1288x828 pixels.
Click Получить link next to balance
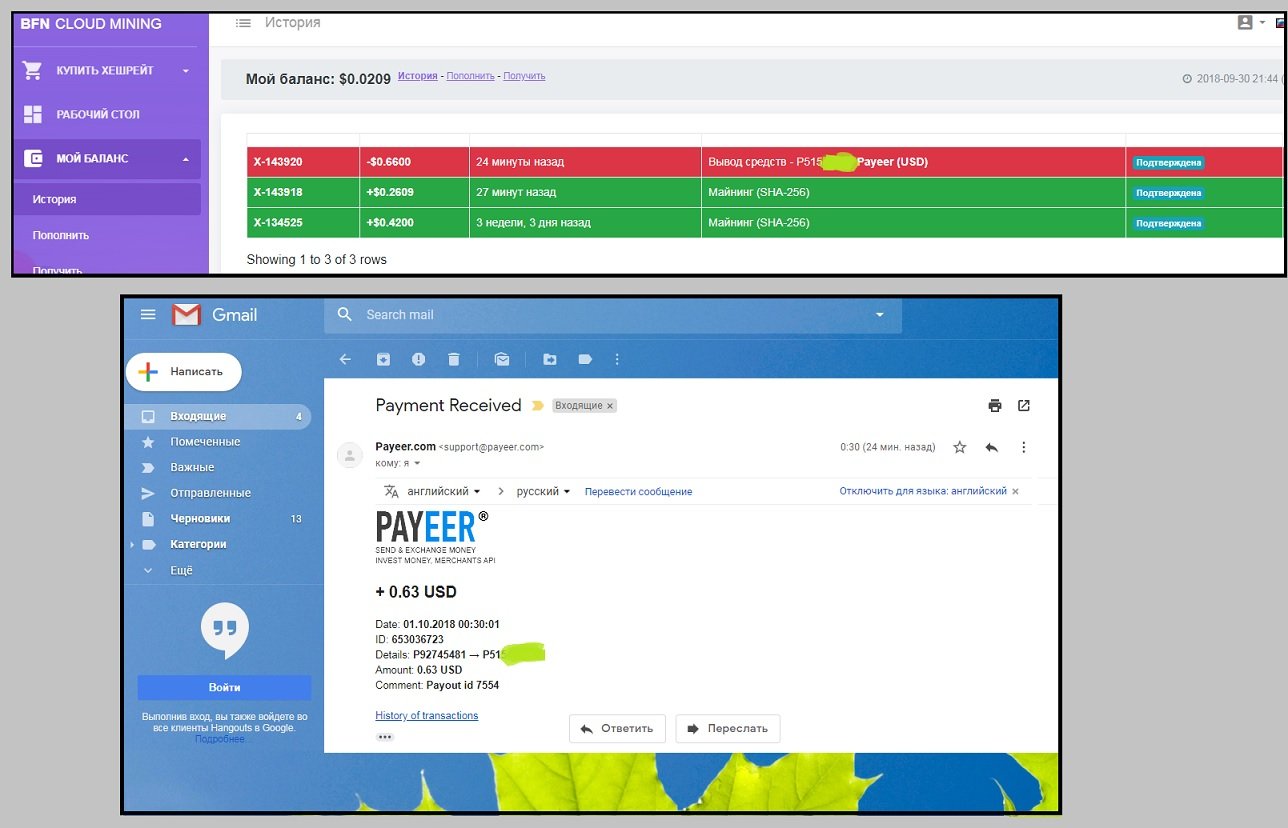[x=524, y=76]
